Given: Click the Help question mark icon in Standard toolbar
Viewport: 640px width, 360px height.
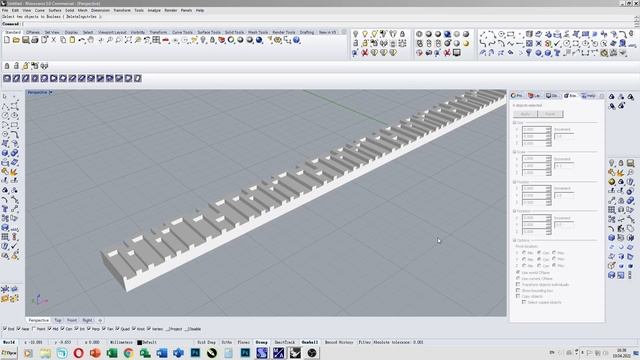Looking at the screenshot, I should coord(297,40).
